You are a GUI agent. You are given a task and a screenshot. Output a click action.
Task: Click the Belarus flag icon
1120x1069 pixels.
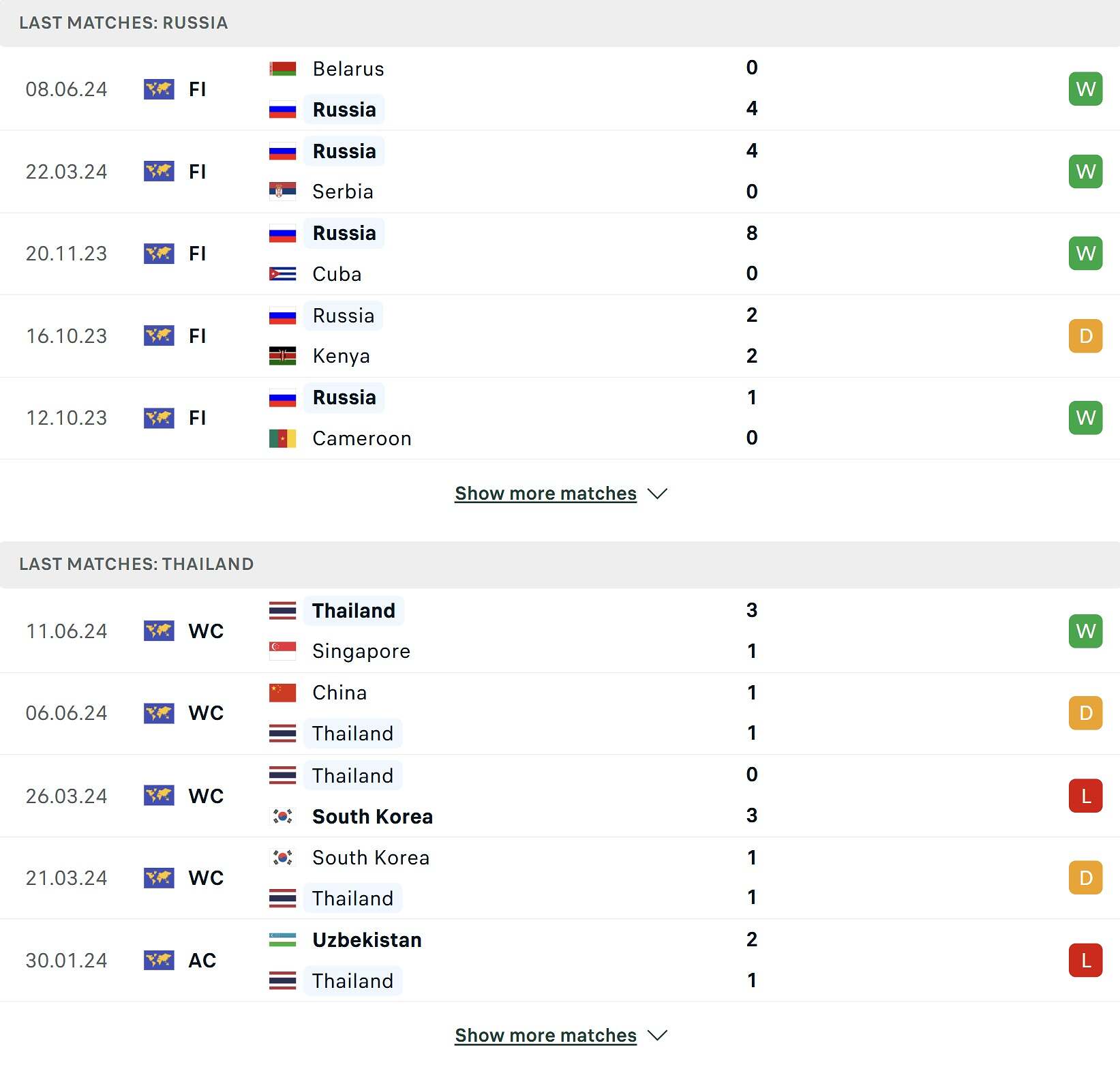282,69
